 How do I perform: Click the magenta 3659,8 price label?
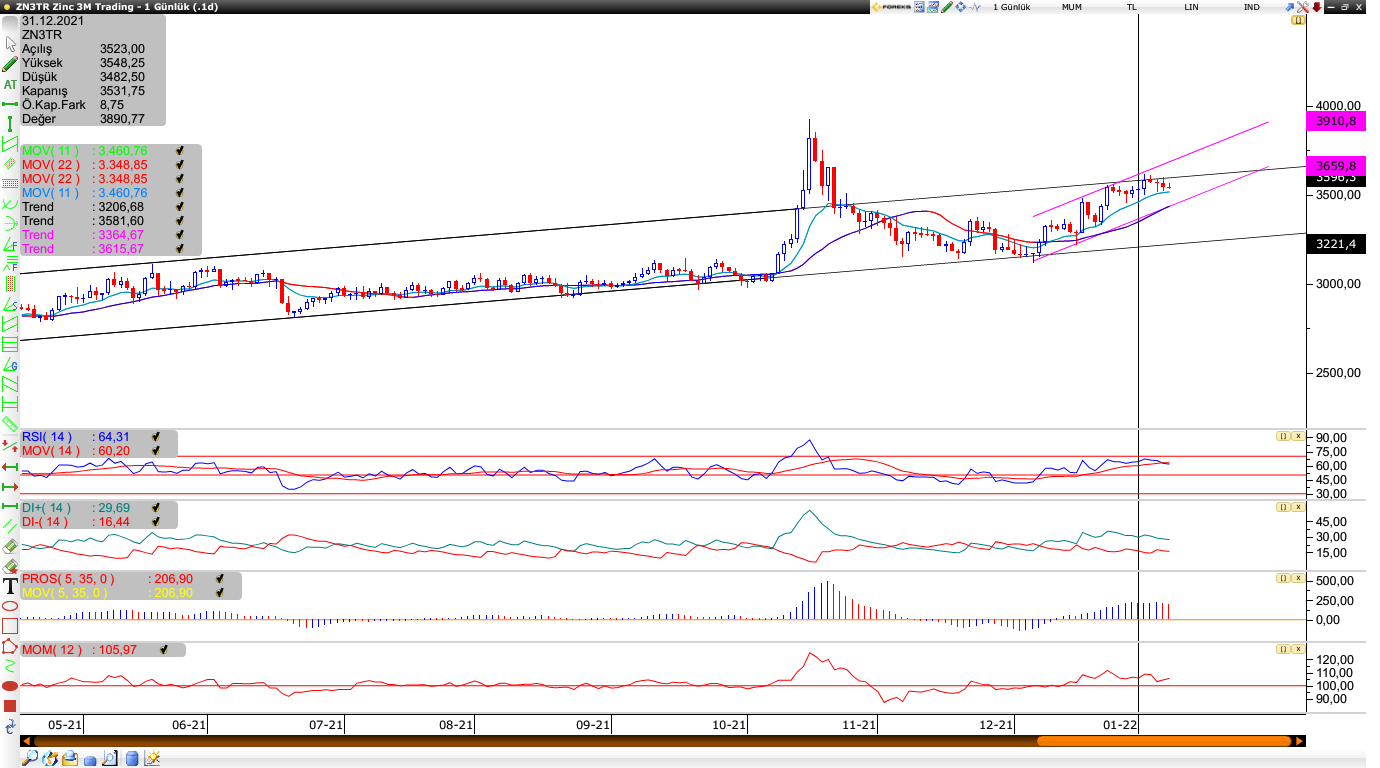(1336, 166)
